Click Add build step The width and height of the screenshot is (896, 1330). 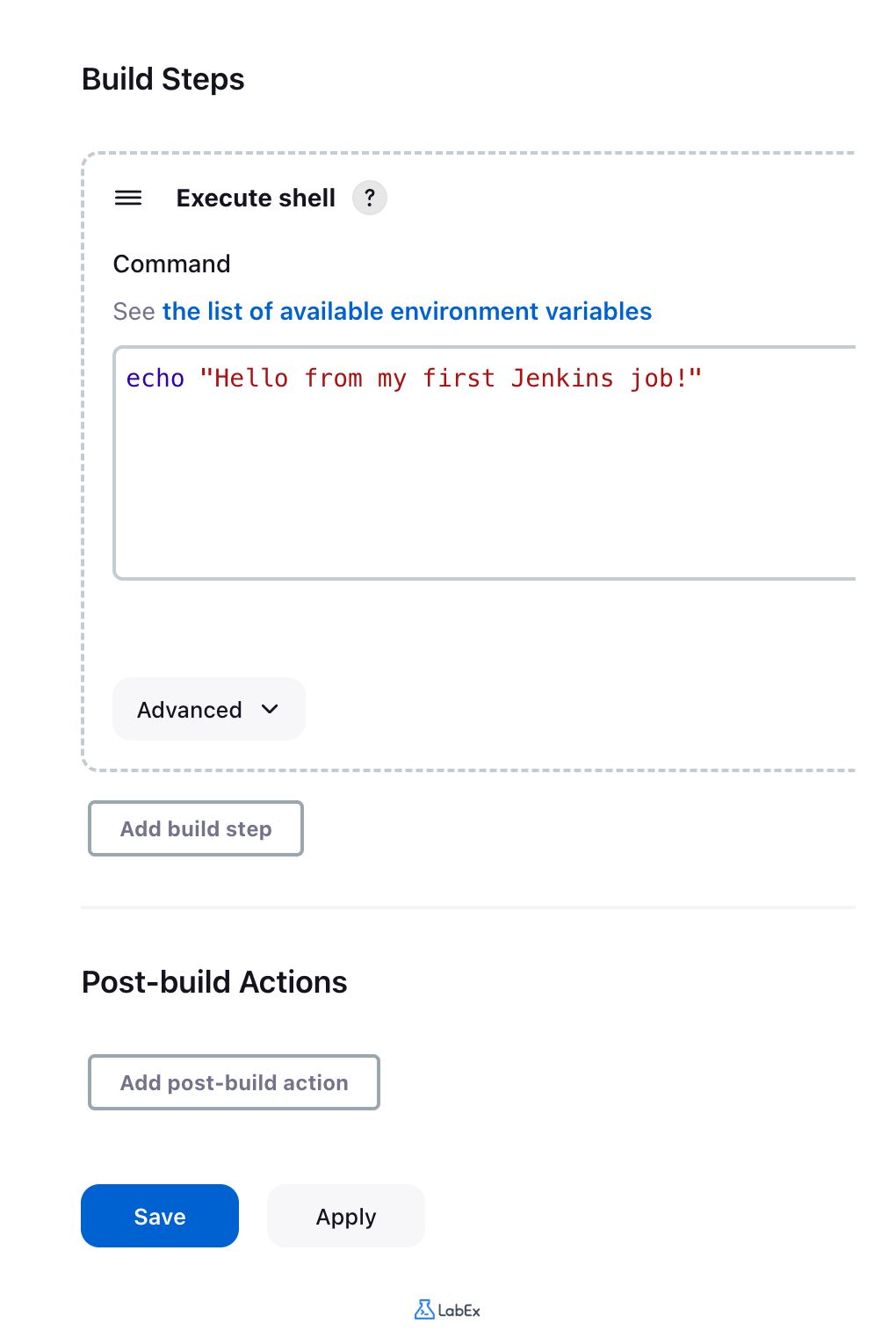(x=195, y=828)
